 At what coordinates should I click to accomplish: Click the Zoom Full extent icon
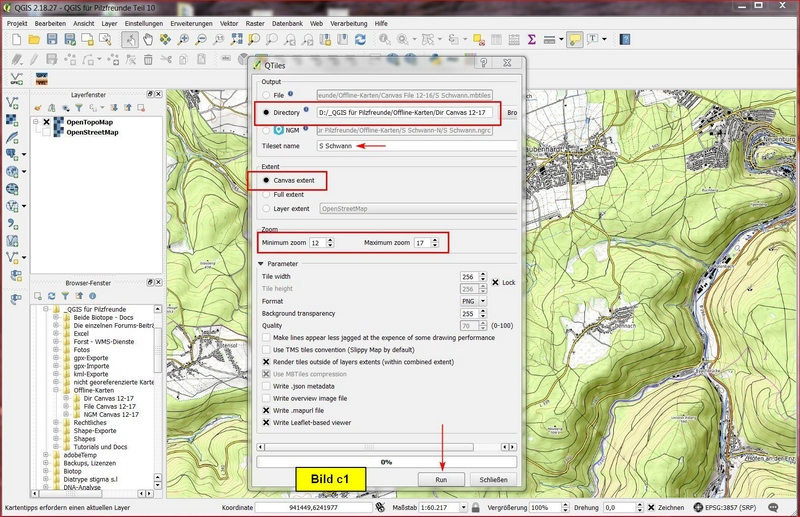pyautogui.click(x=237, y=39)
